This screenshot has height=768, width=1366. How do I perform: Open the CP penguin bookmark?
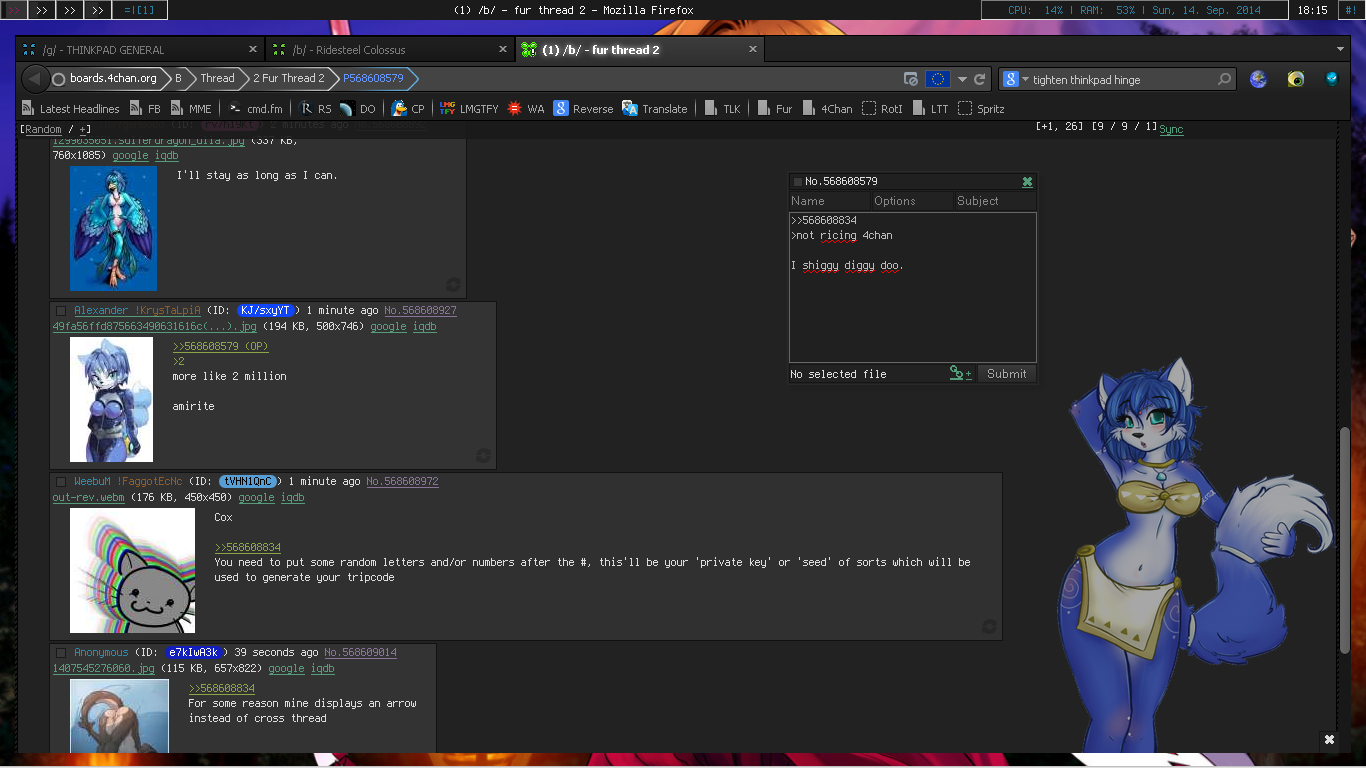(x=408, y=109)
